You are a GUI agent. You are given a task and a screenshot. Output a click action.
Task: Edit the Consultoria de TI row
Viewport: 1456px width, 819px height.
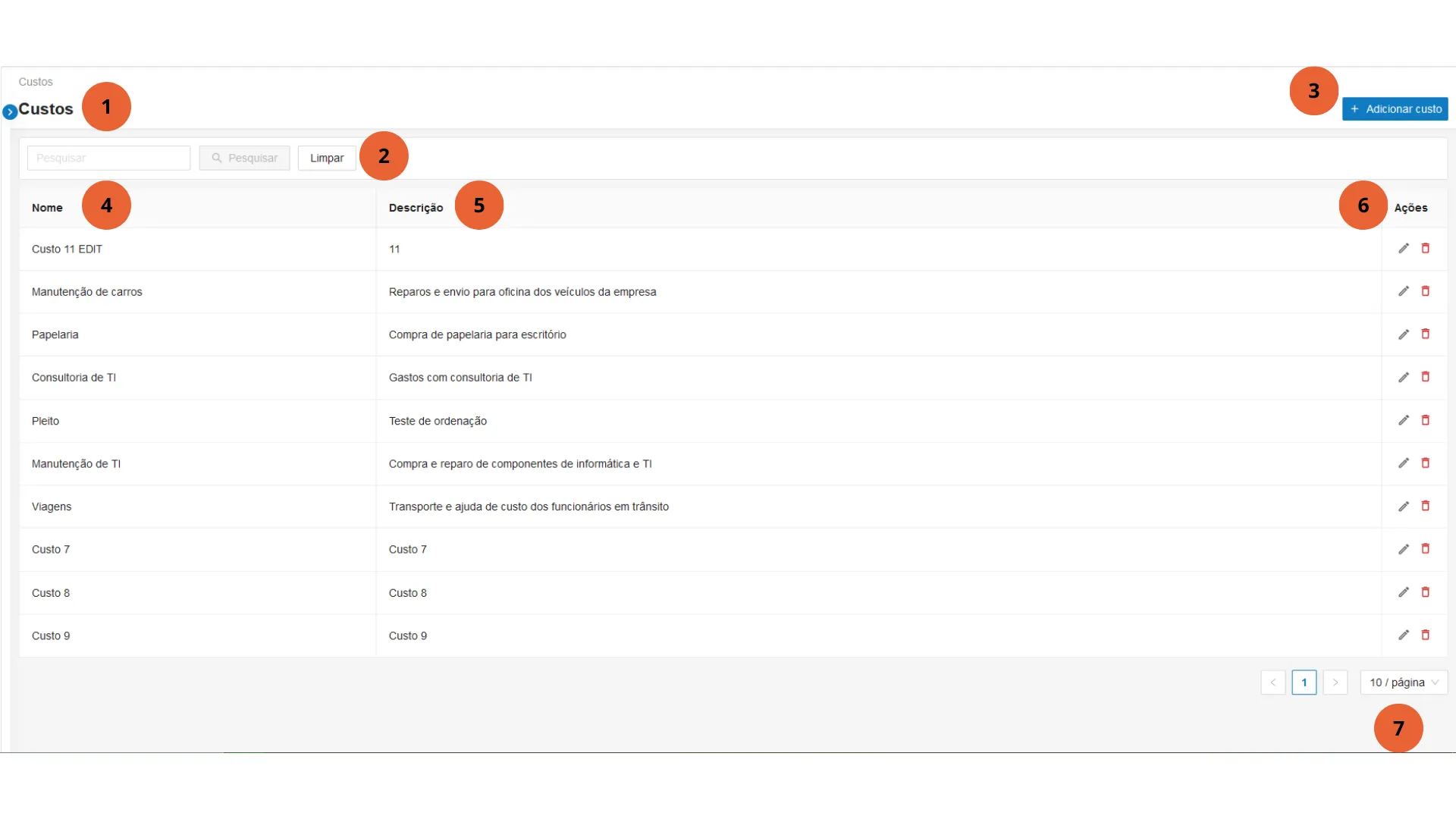pos(1404,377)
